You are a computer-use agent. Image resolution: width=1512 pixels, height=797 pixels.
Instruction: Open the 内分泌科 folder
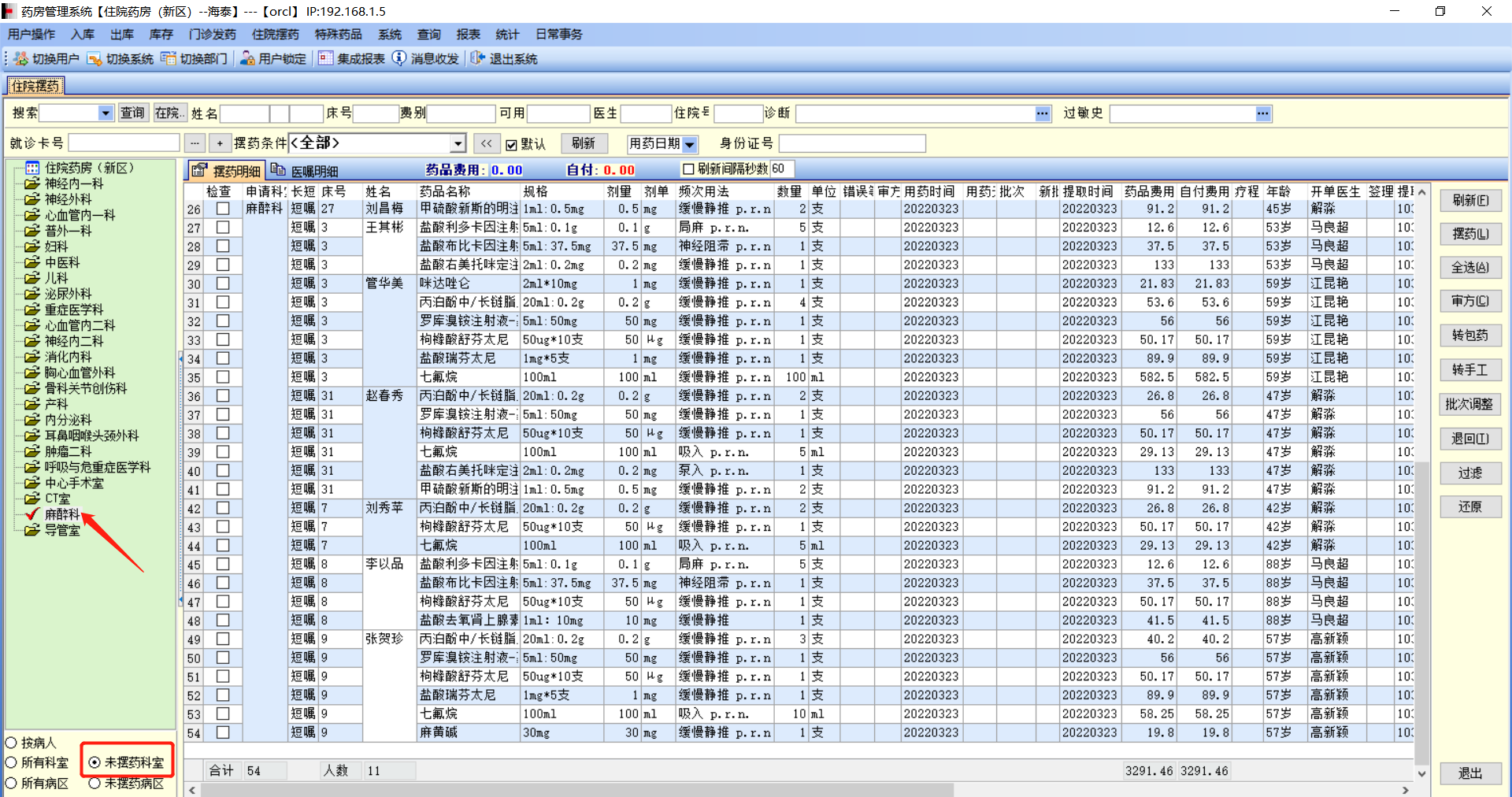(x=32, y=420)
